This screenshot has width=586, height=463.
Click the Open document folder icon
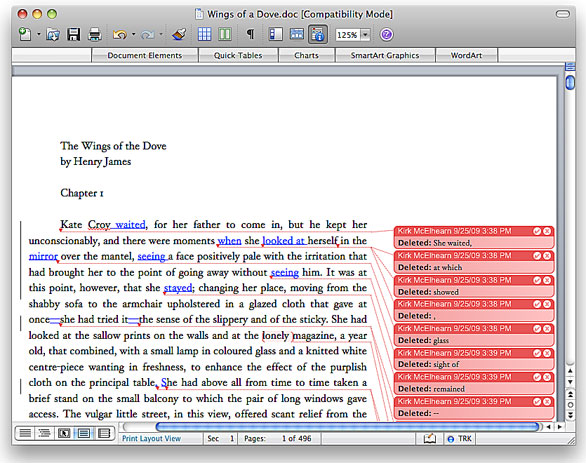[x=53, y=35]
